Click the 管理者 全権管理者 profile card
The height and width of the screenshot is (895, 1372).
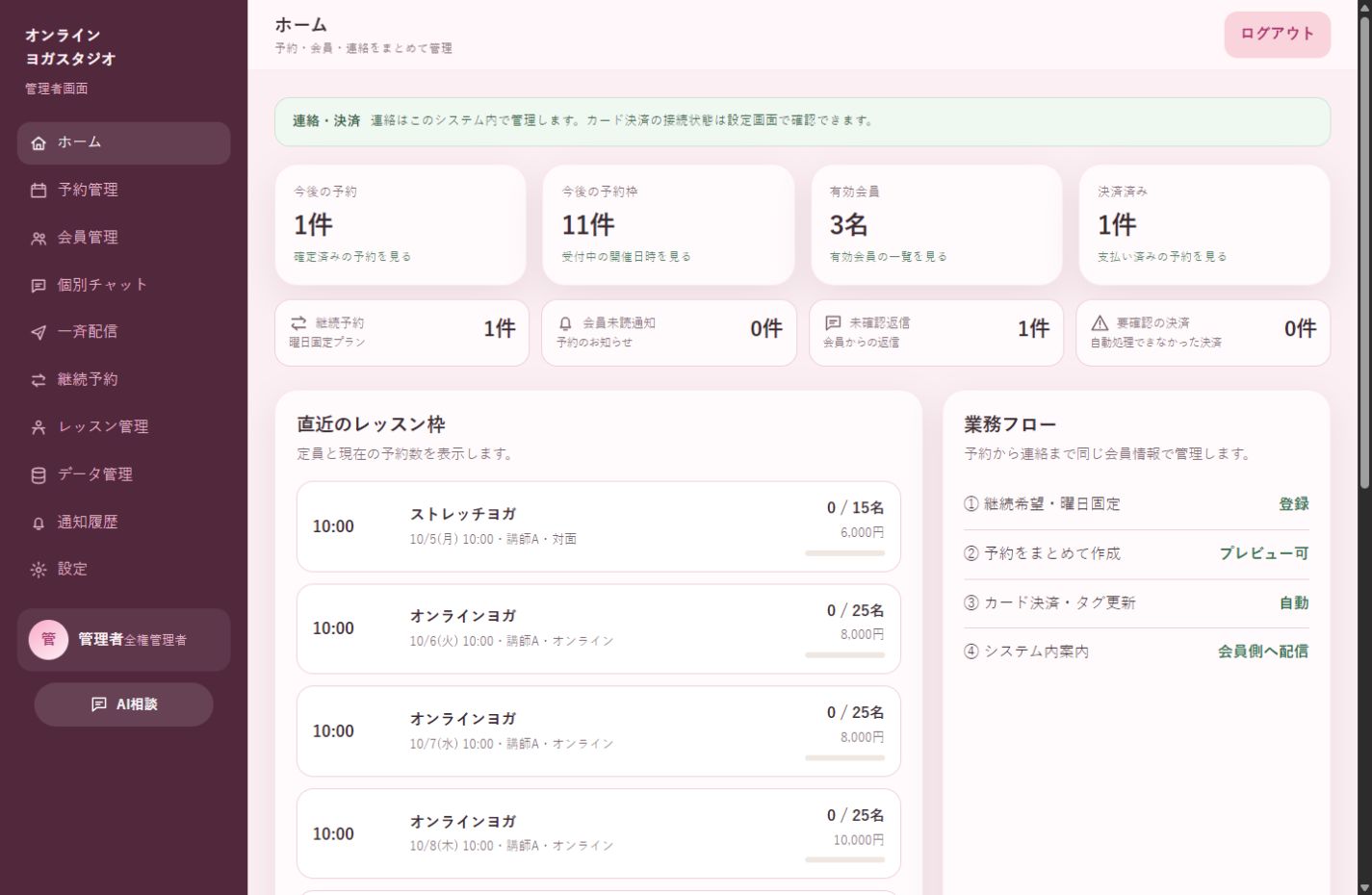pyautogui.click(x=123, y=640)
